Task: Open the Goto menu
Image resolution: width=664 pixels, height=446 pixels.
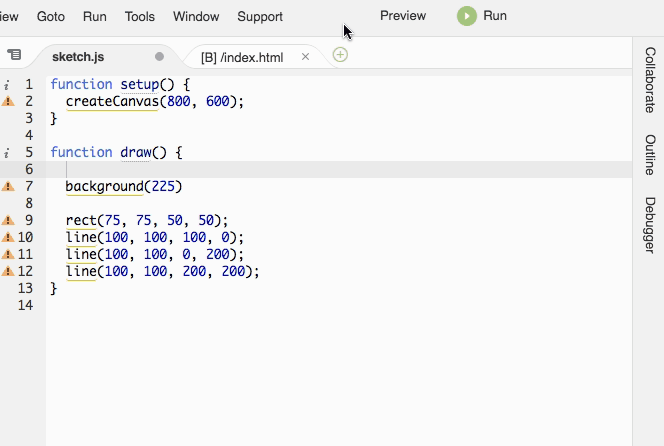Action: click(x=51, y=17)
